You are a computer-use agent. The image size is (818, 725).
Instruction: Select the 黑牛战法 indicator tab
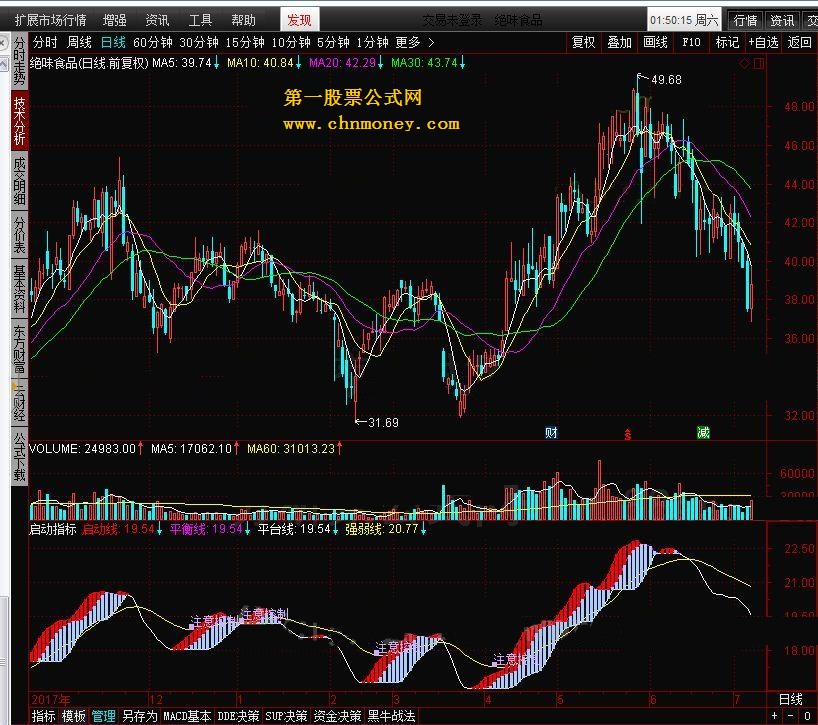tap(391, 716)
